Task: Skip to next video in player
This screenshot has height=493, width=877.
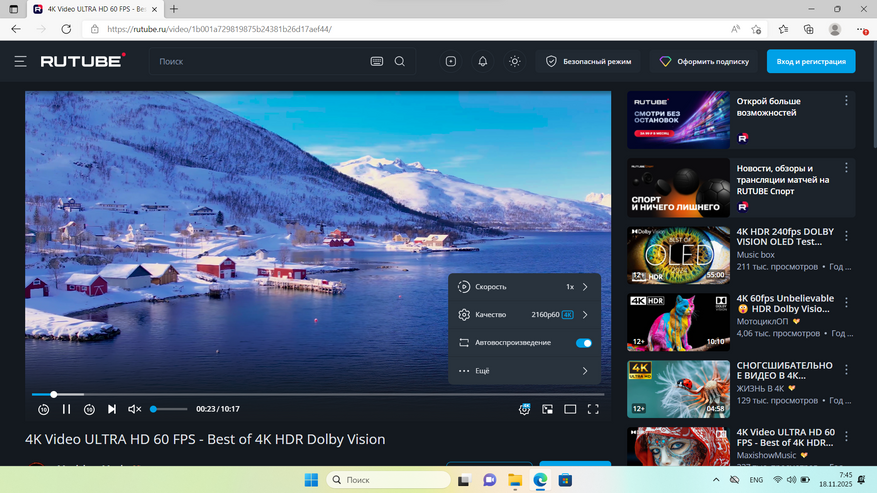Action: 112,409
